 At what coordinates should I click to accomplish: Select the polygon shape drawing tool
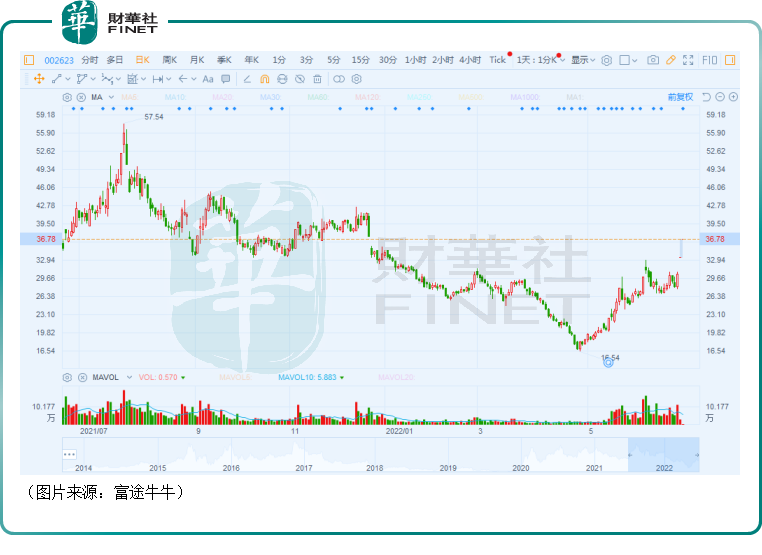(82, 79)
